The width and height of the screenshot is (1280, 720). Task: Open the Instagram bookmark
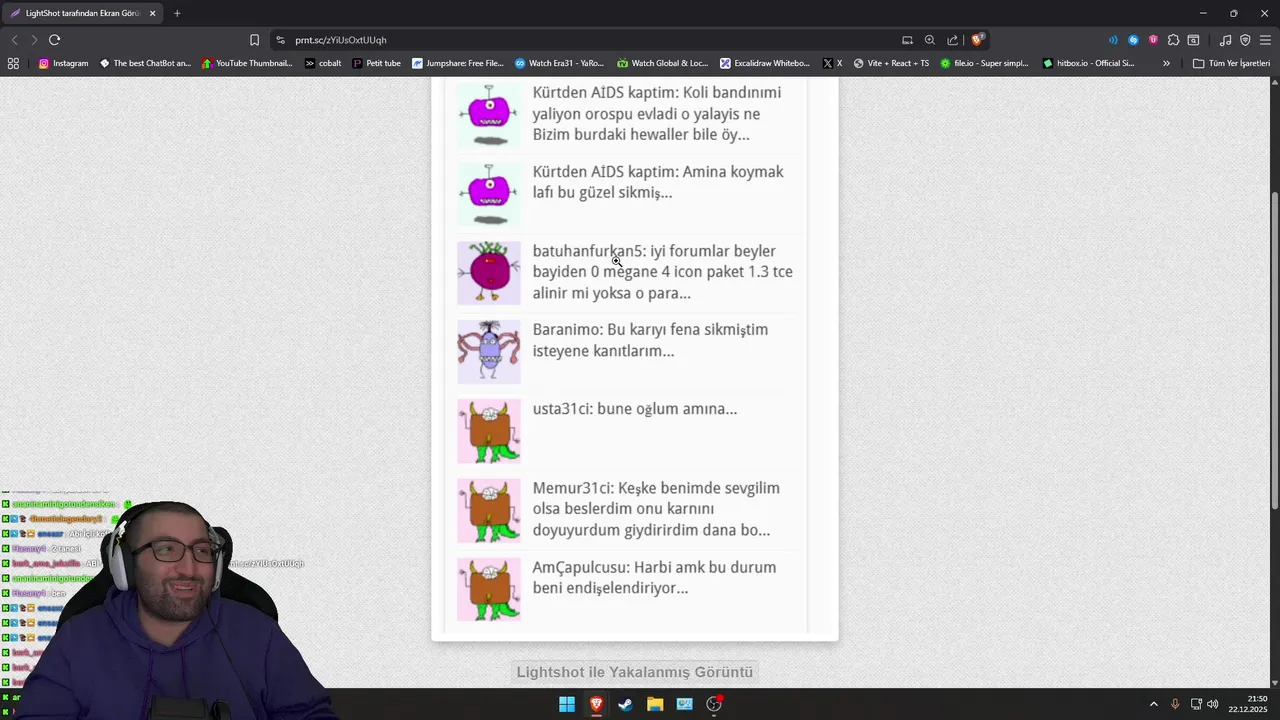pos(63,63)
